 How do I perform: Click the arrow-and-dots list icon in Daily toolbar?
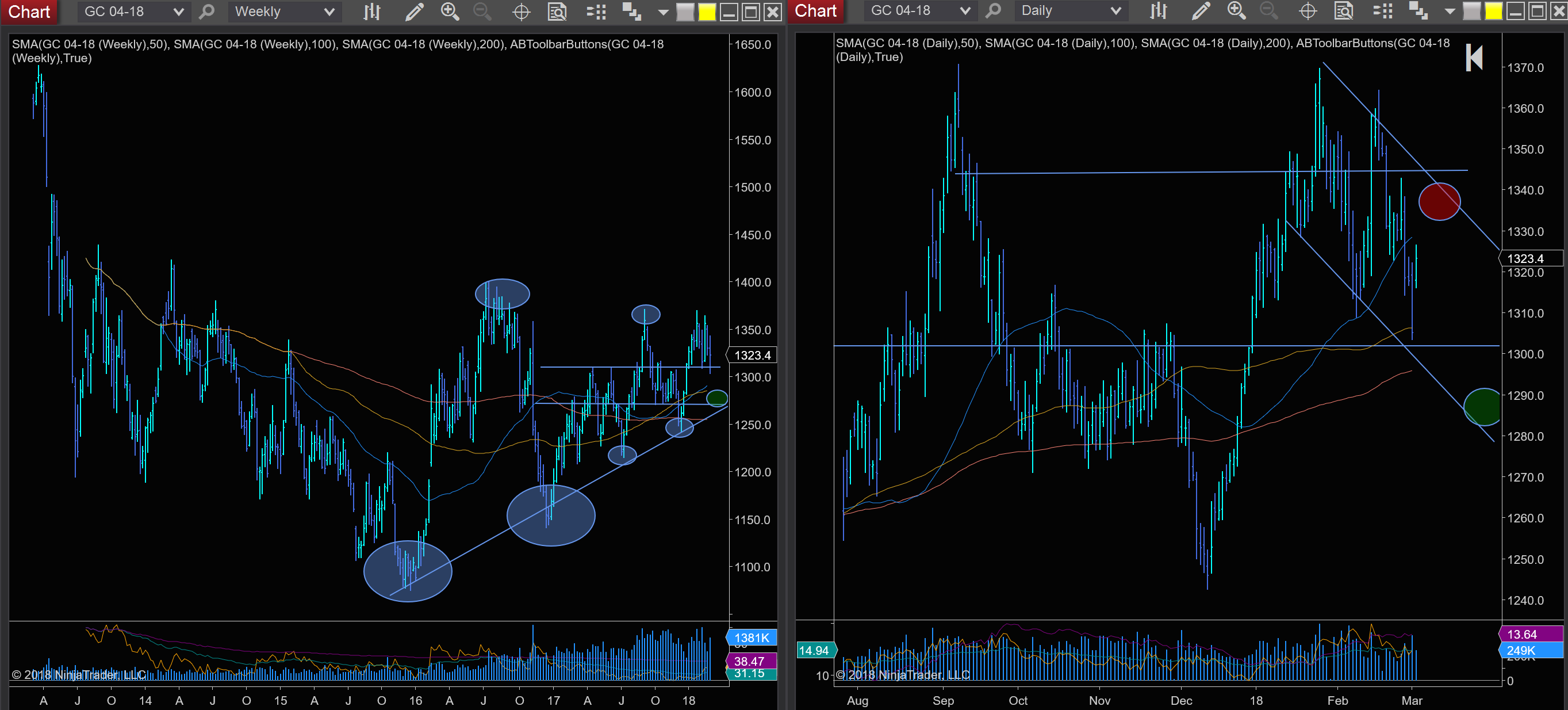1382,10
